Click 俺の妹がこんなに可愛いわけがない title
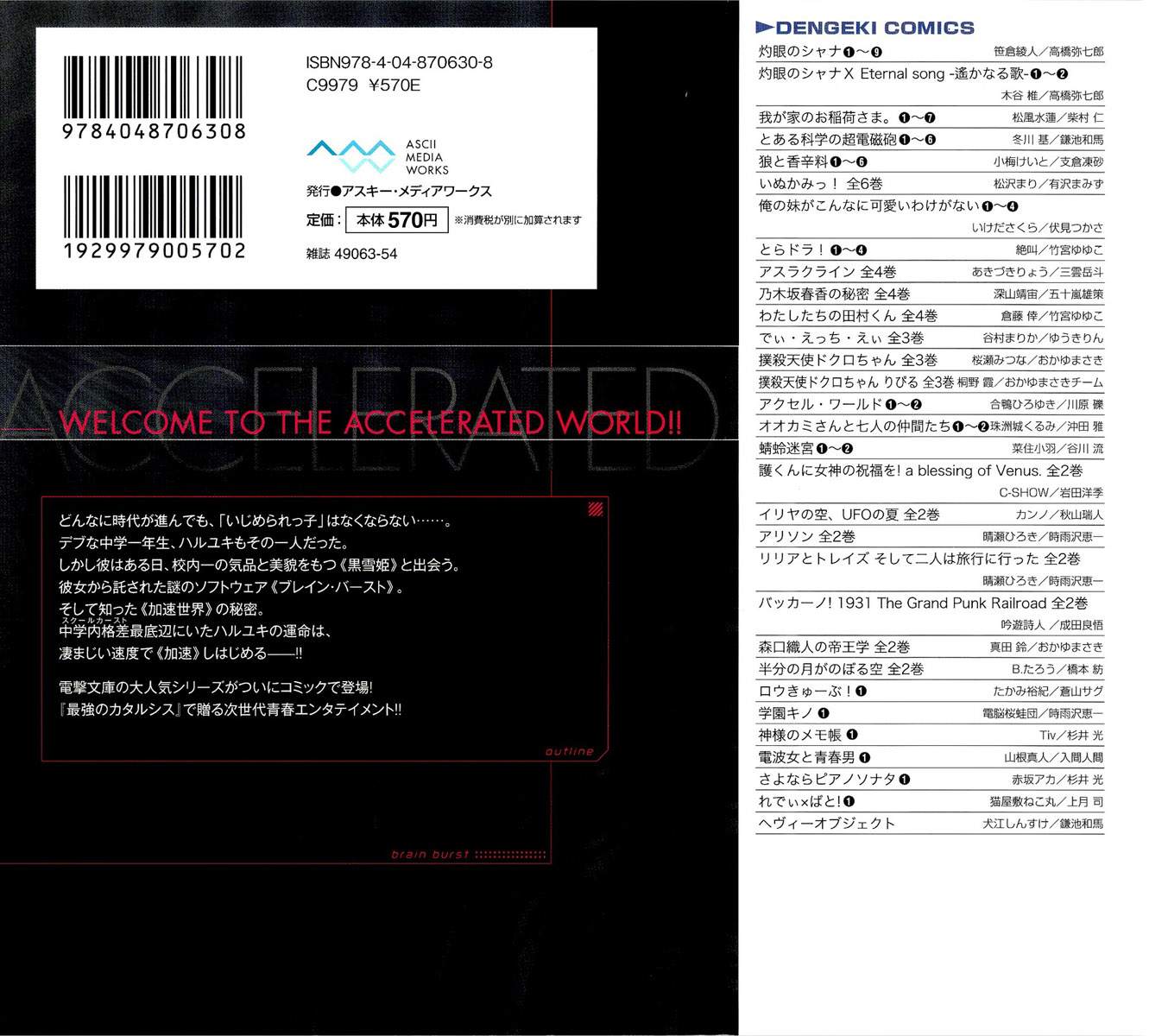 point(888,206)
